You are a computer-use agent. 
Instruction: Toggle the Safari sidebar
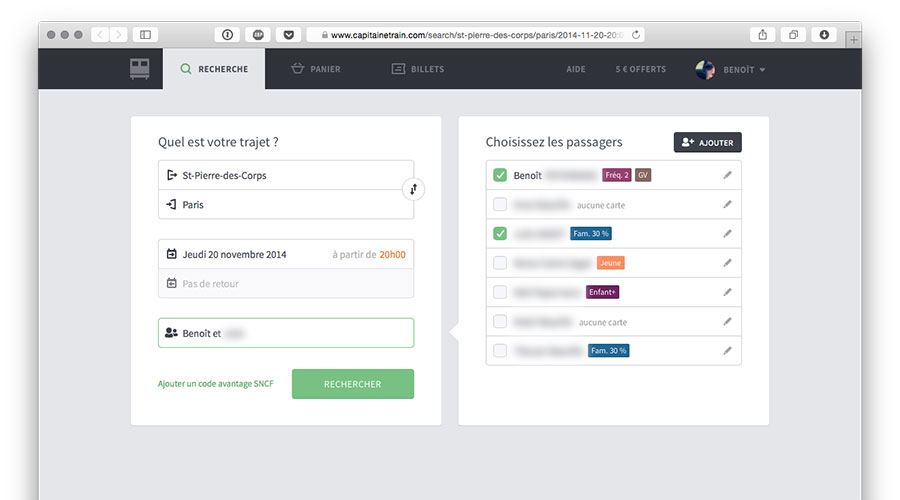click(x=146, y=35)
